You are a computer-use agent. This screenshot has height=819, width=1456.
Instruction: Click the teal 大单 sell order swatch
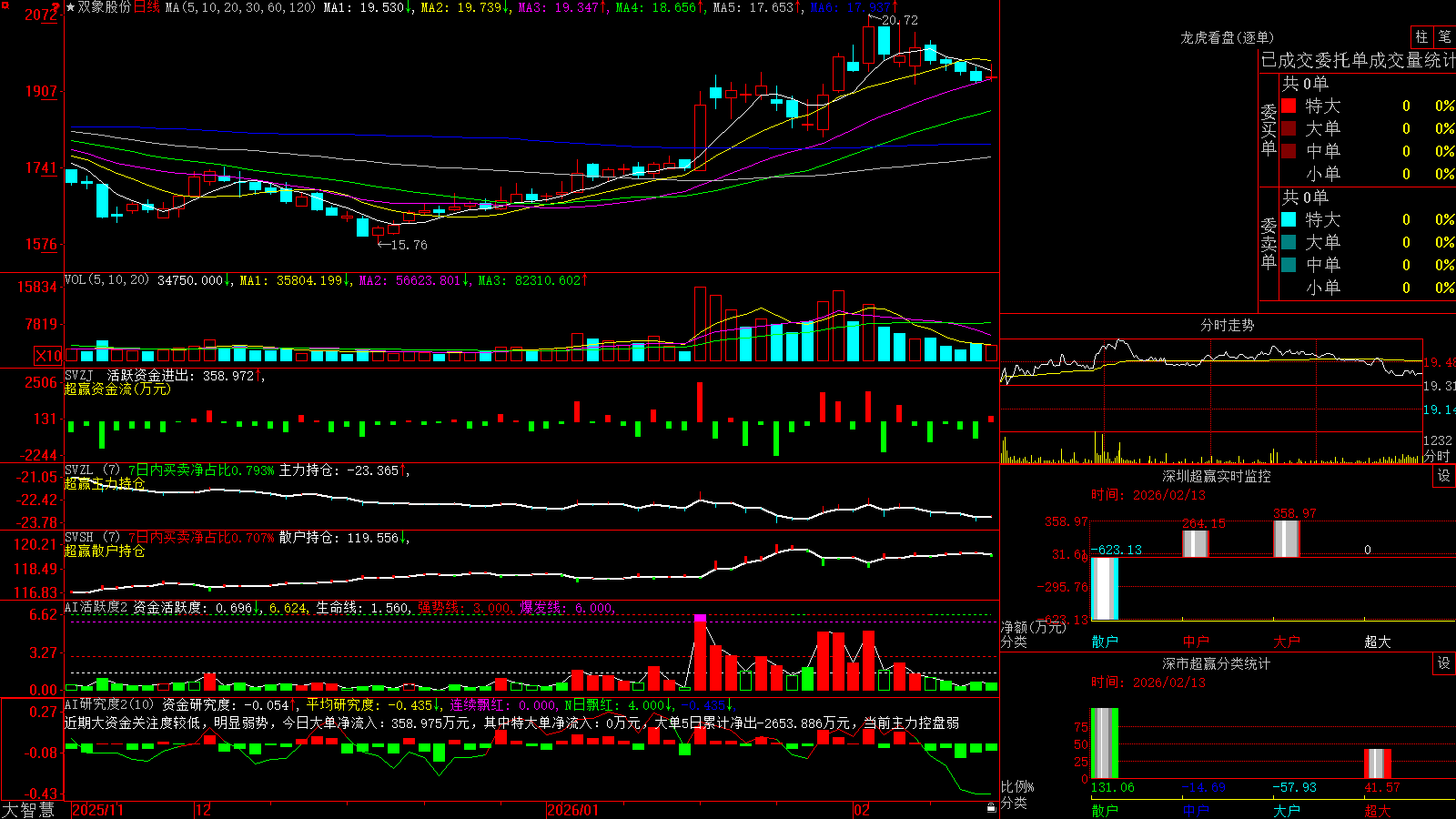[1289, 242]
